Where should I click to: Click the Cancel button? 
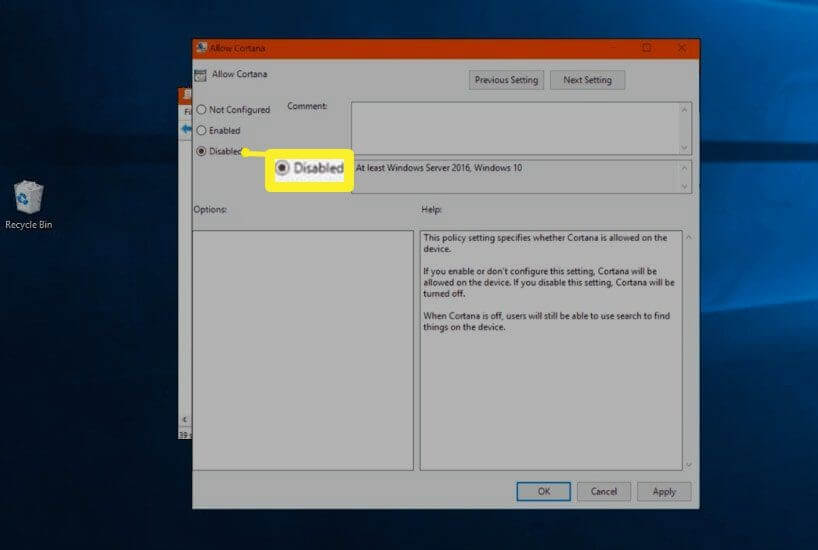(604, 492)
